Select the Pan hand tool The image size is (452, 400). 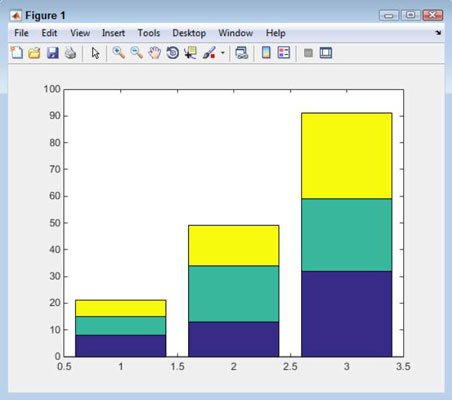[x=155, y=53]
